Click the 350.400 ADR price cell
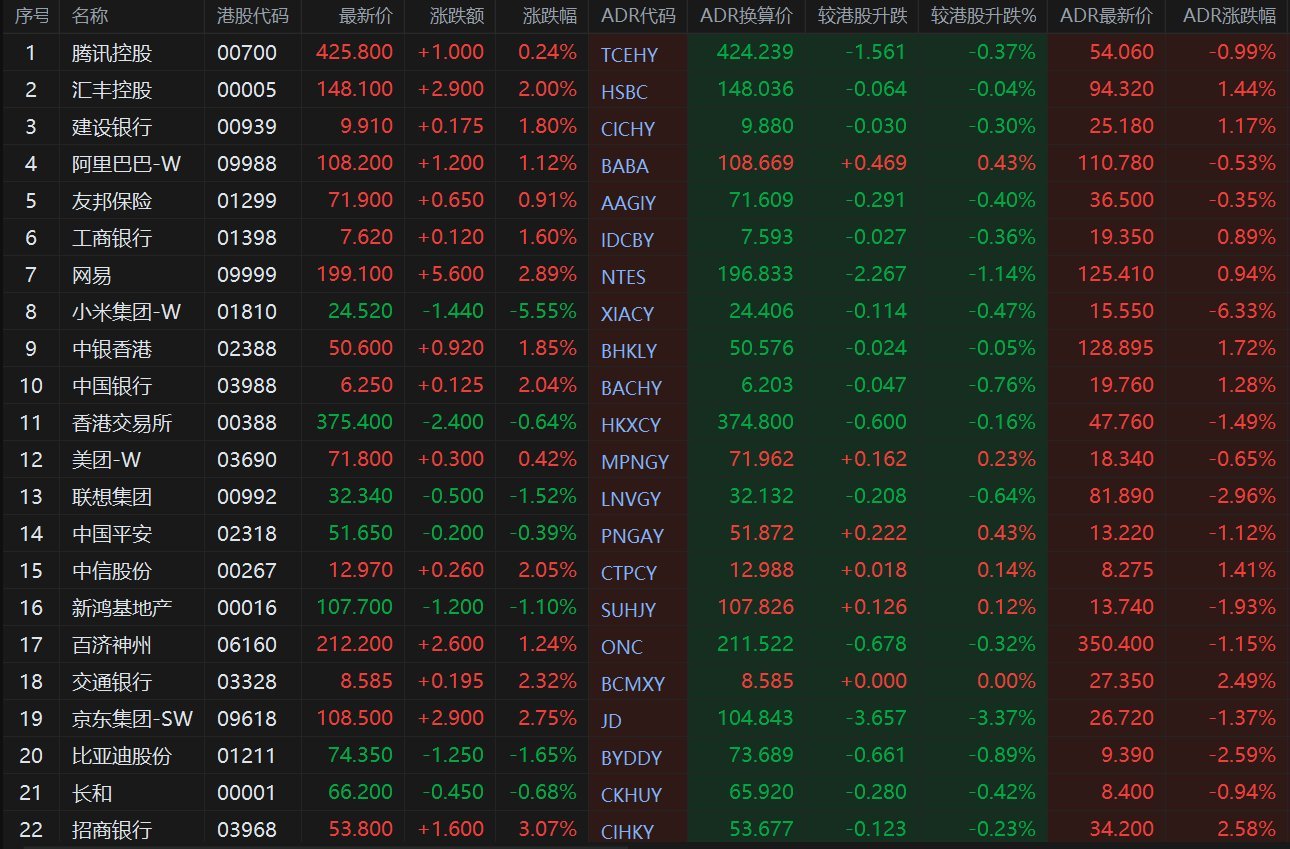This screenshot has height=849, width=1290. pos(1115,644)
